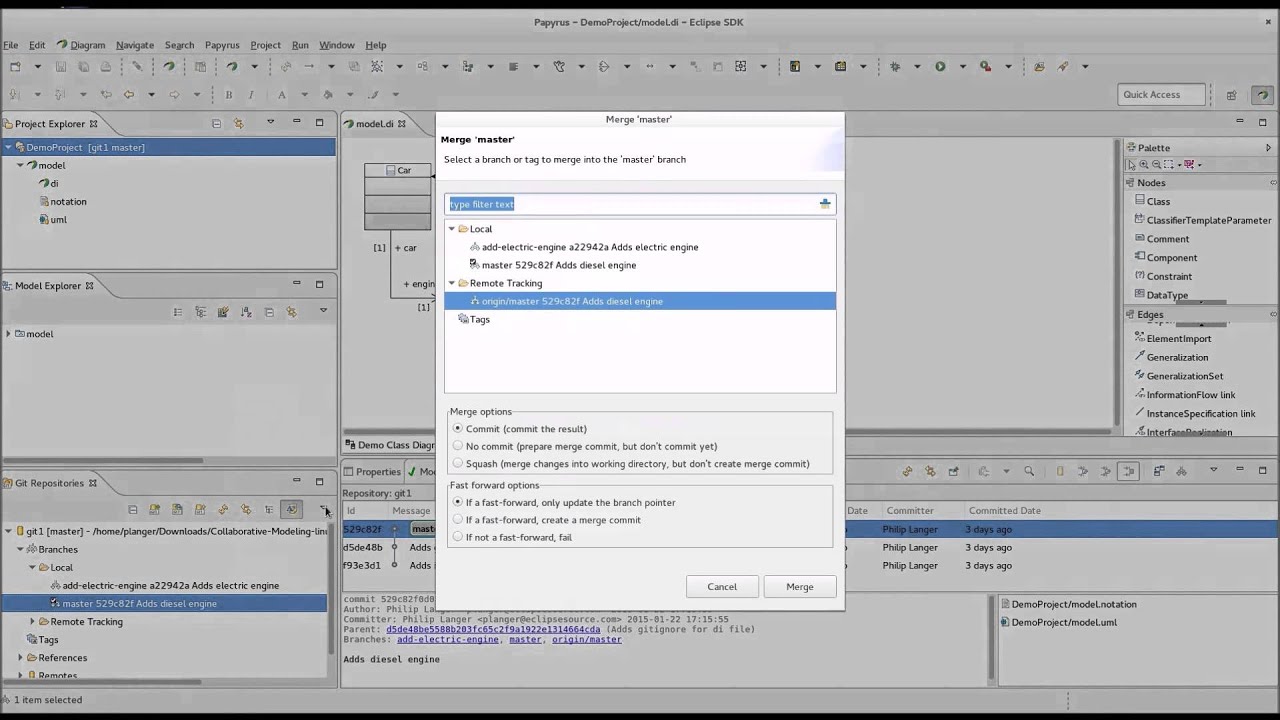Click the Save toolbar icon

(61, 67)
